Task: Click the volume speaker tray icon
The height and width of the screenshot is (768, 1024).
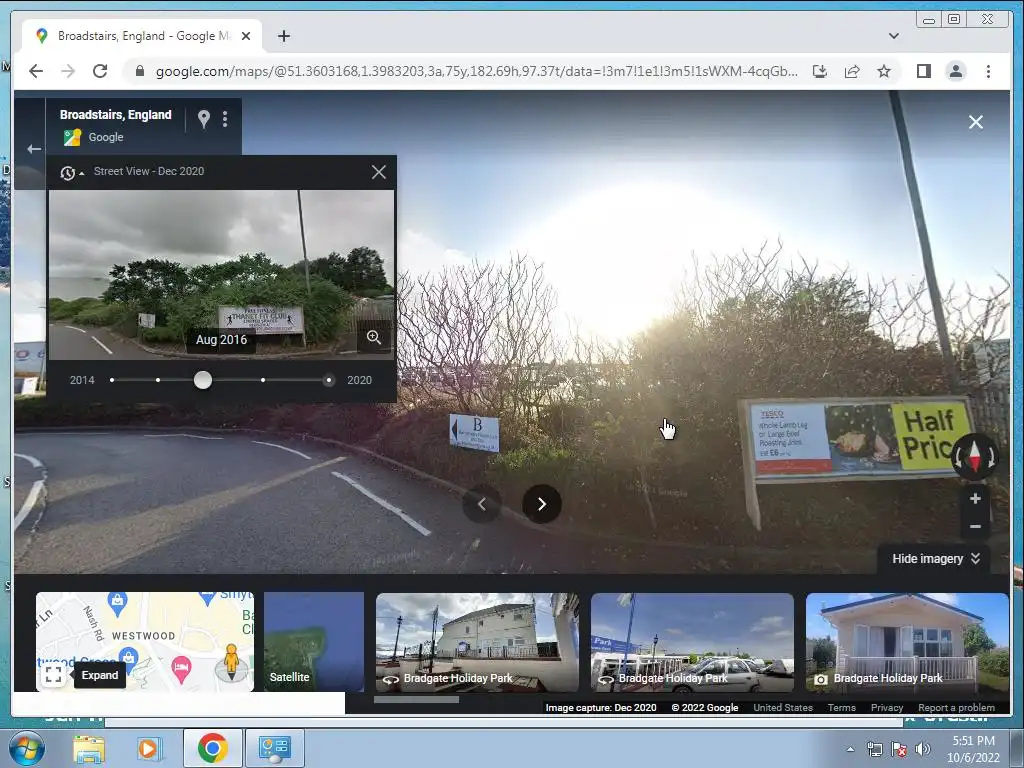Action: (x=923, y=749)
